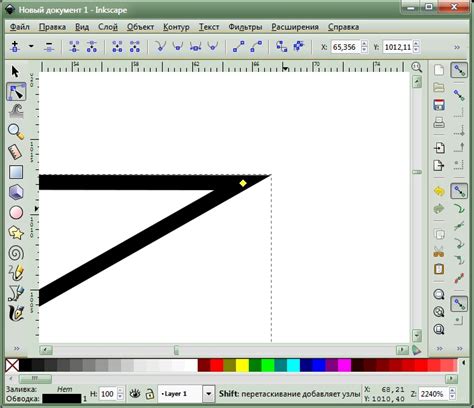
Task: Open the Layer 1 dropdown arrow
Action: 208,394
